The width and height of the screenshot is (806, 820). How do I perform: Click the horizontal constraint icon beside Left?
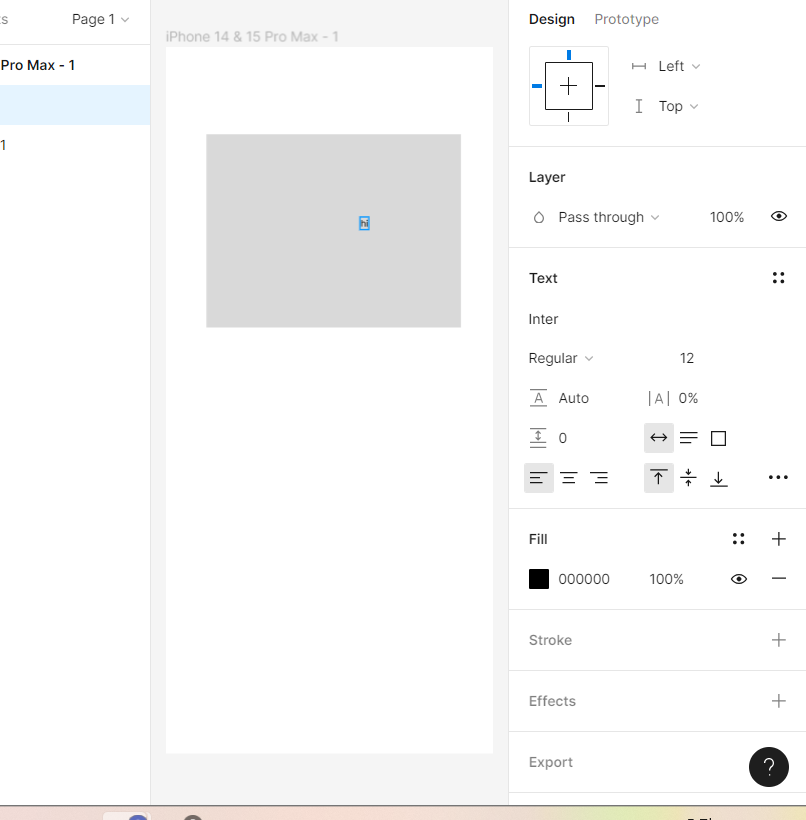point(639,66)
